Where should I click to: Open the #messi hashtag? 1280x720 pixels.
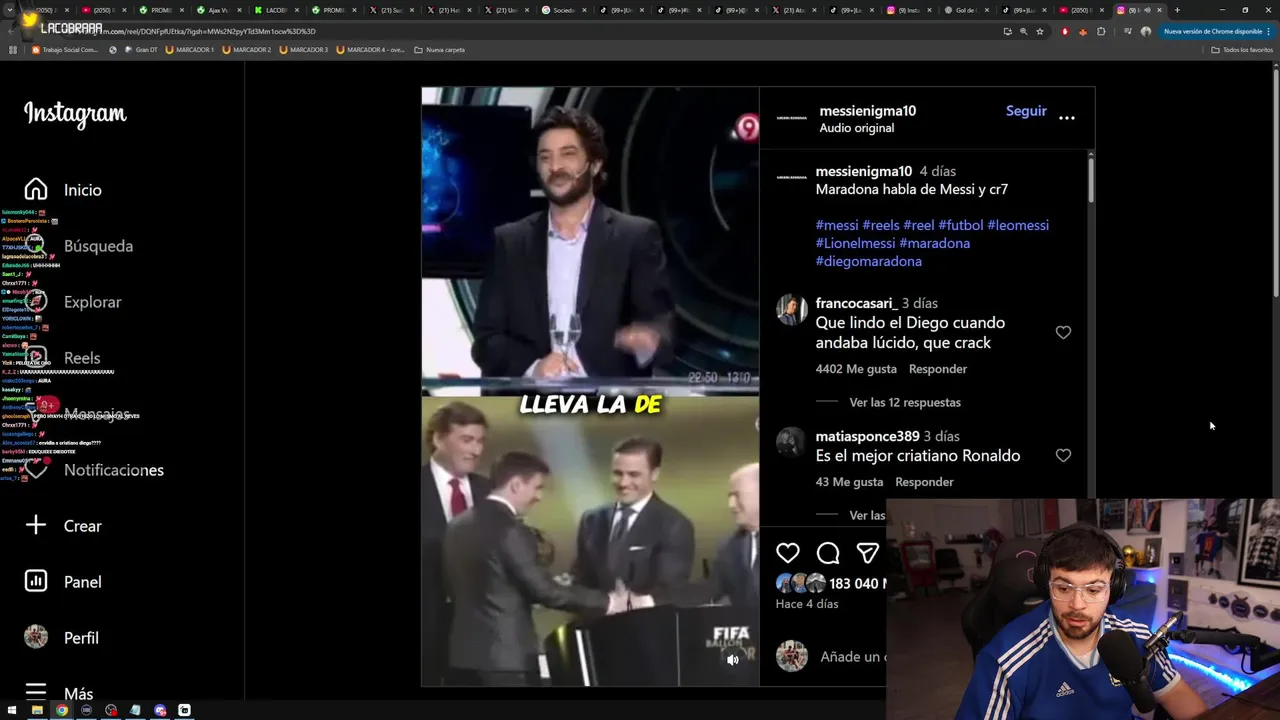837,225
